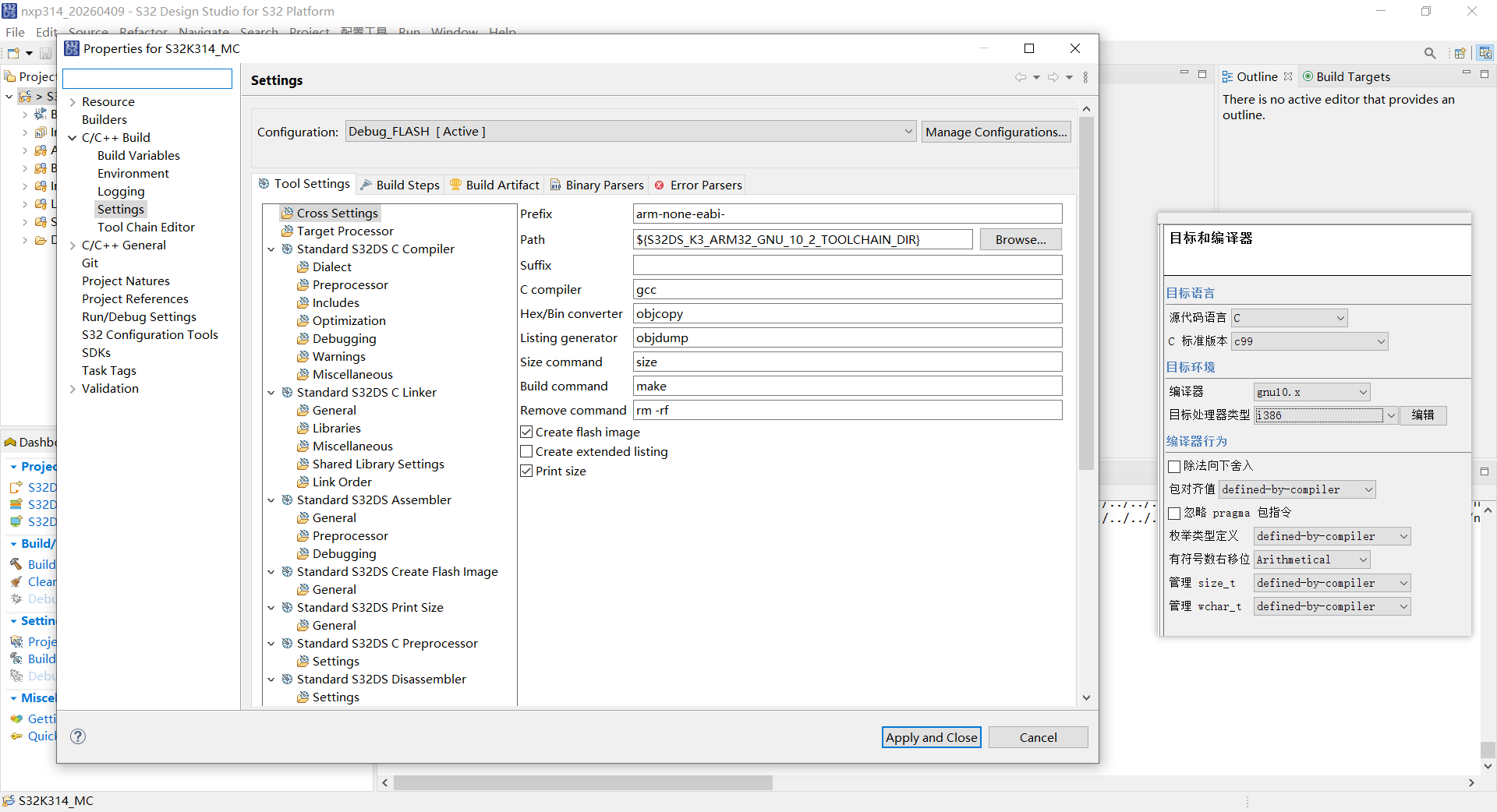The image size is (1497, 812).
Task: Go forward using Settings navigation arrow
Action: tap(1053, 77)
